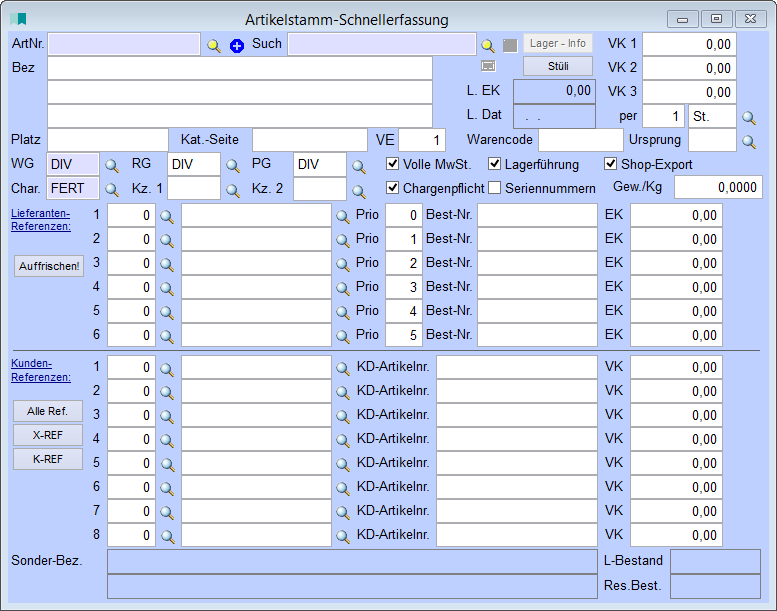Uncheck the Volle MwSt. checkbox
The image size is (777, 611).
pos(393,164)
